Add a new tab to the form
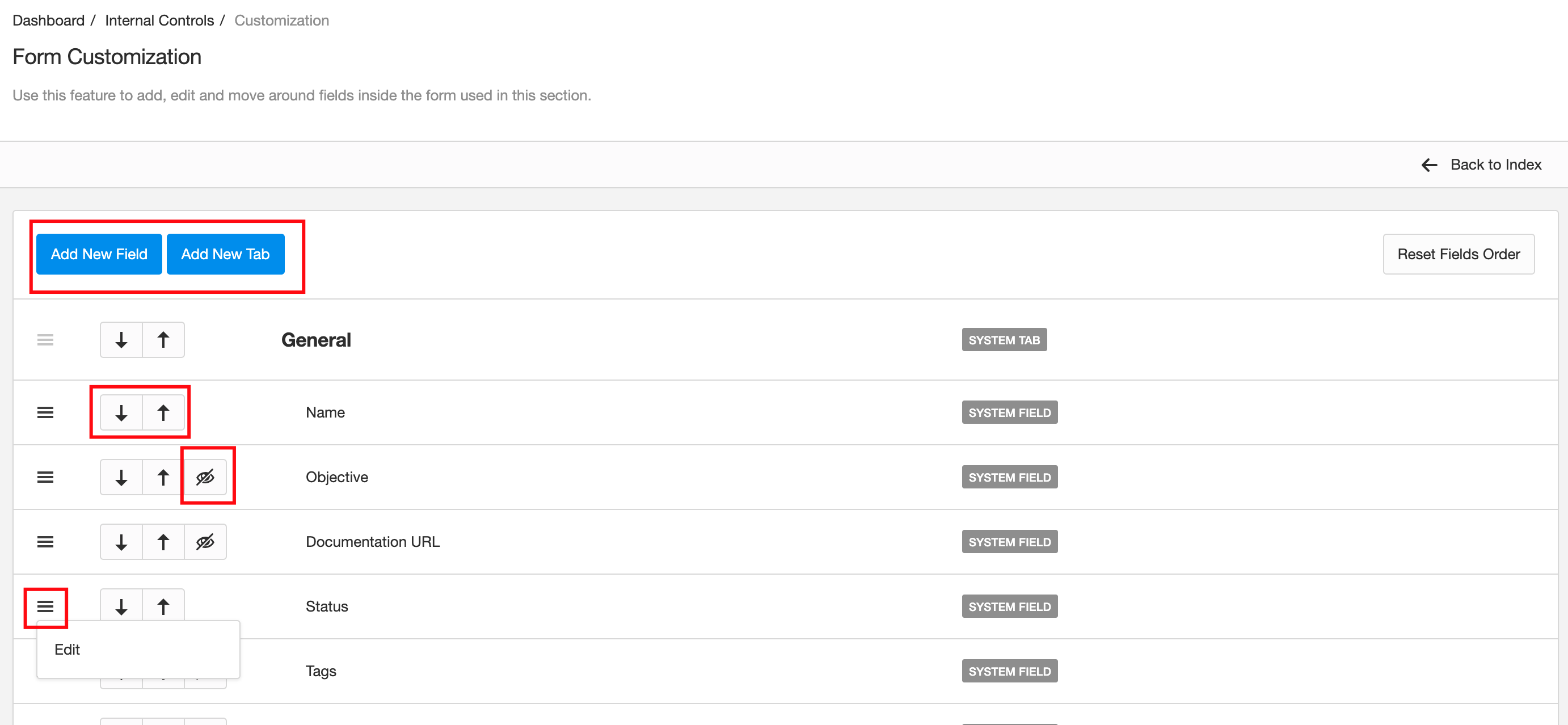The width and height of the screenshot is (1568, 725). pyautogui.click(x=225, y=255)
